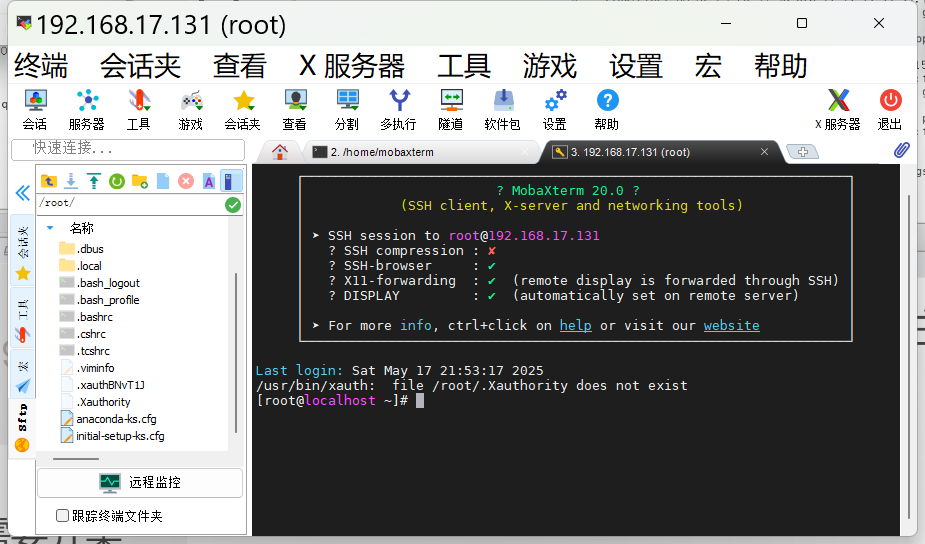This screenshot has width=925, height=544.
Task: Collapse the 名称 column expander arrow
Action: 50,228
